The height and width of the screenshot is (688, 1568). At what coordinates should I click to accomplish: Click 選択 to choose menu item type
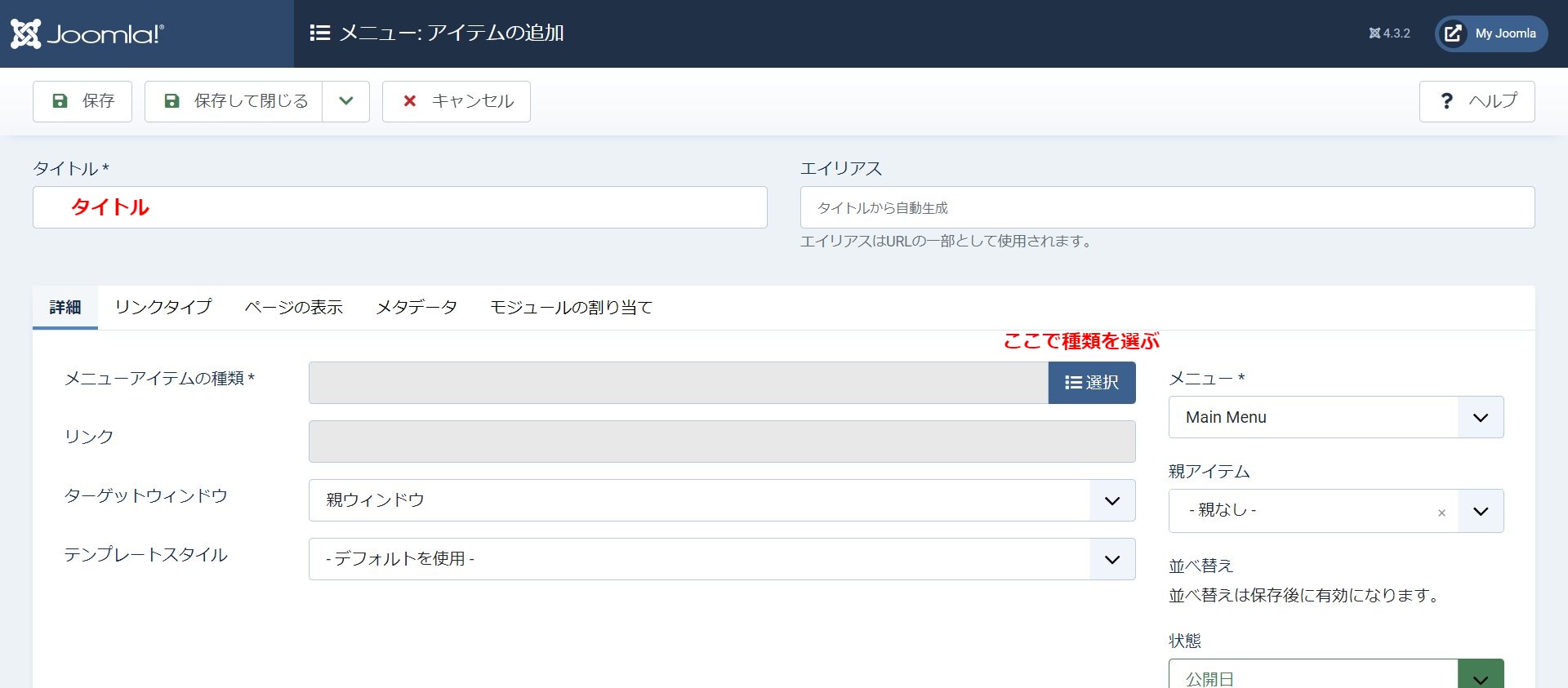pos(1092,383)
